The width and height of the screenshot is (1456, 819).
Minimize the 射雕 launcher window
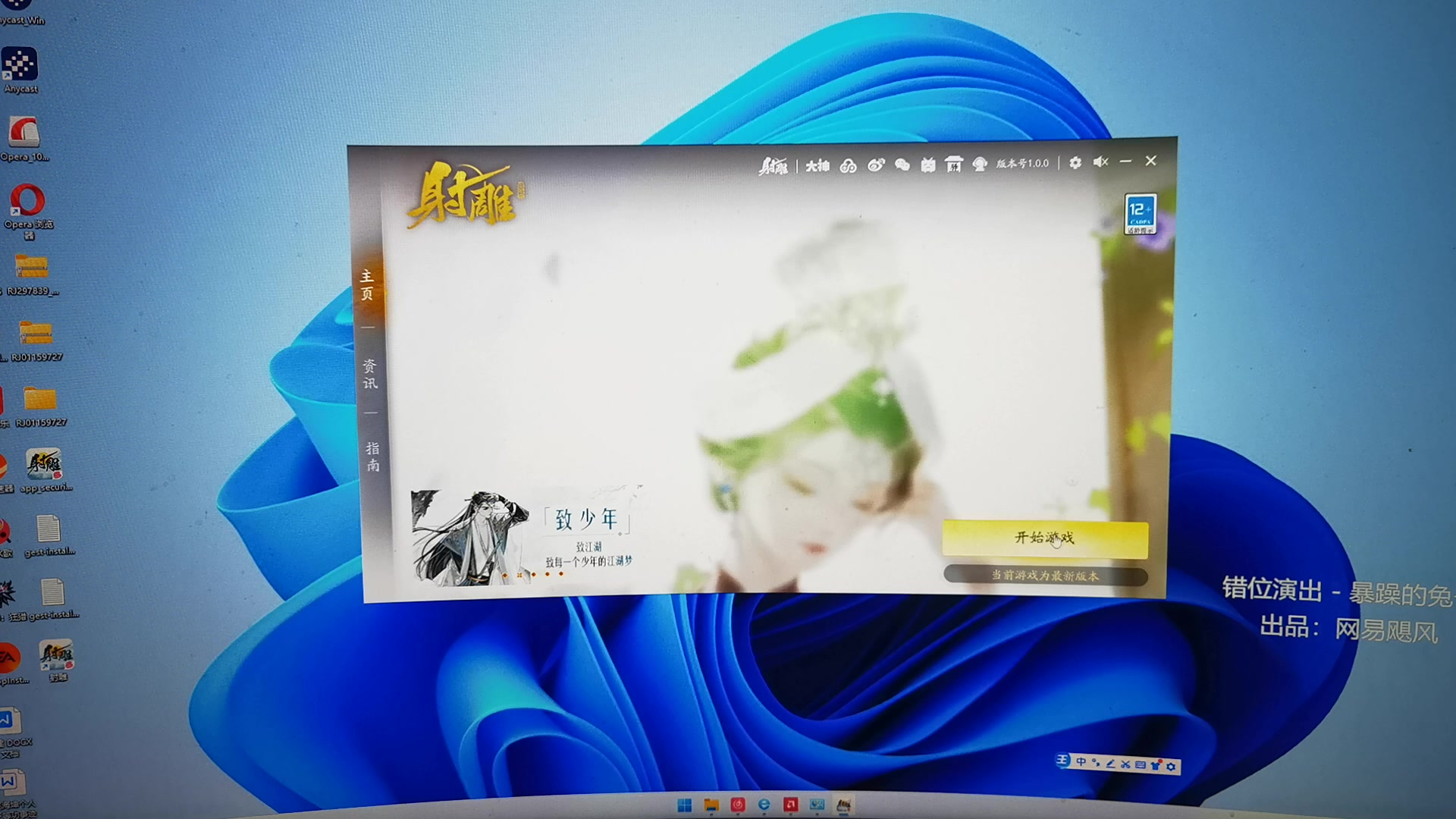coord(1126,162)
